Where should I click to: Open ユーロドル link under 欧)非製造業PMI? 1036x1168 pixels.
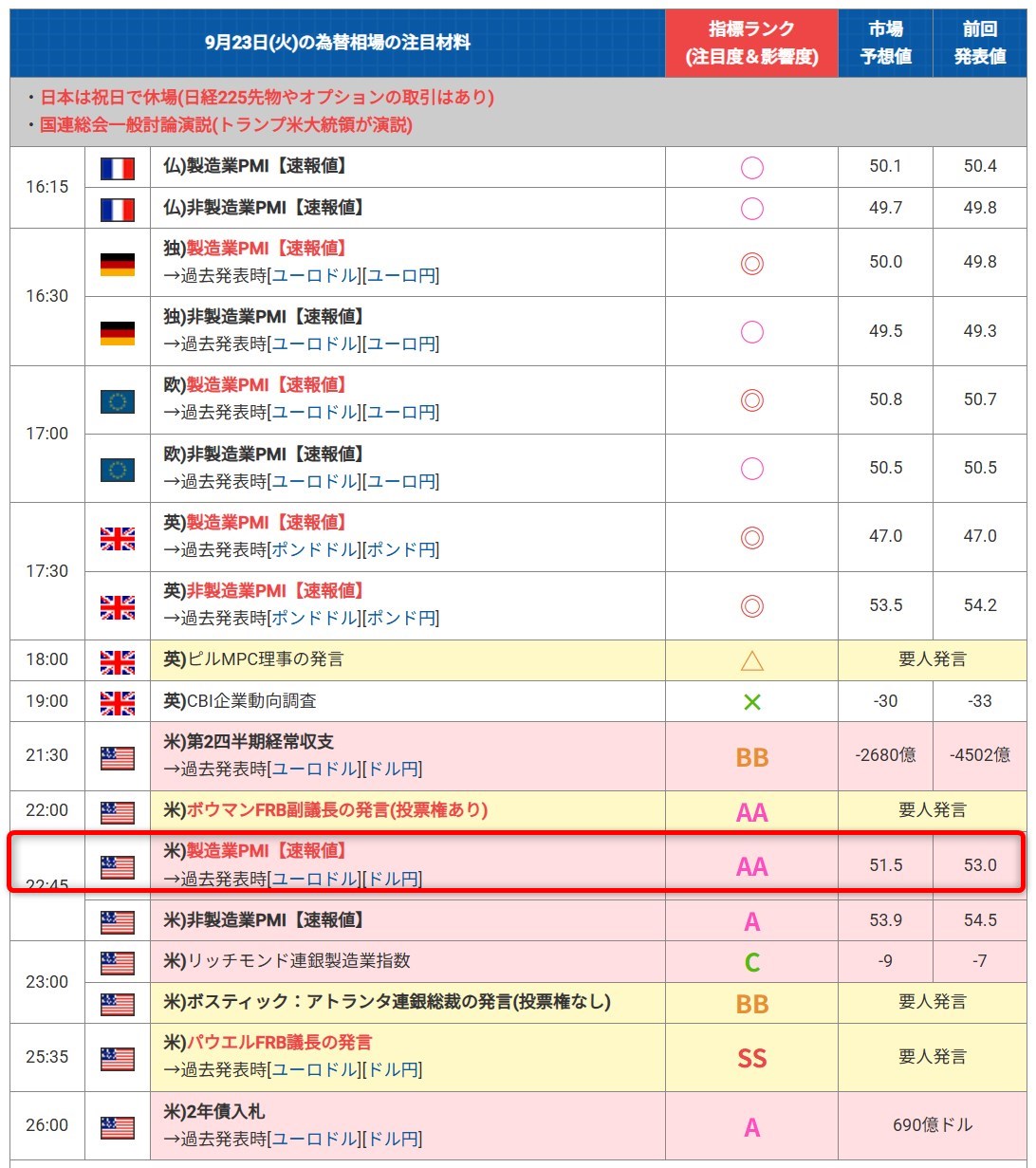click(x=316, y=481)
